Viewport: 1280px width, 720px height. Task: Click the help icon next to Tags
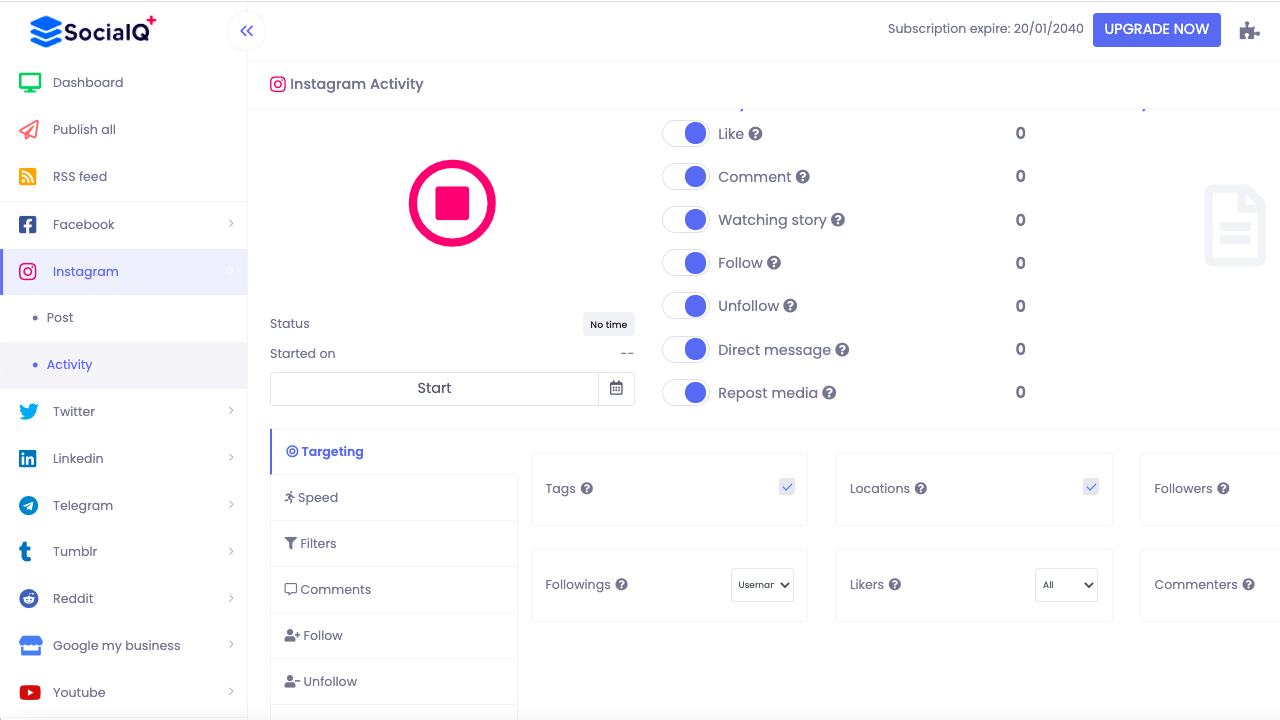point(587,489)
